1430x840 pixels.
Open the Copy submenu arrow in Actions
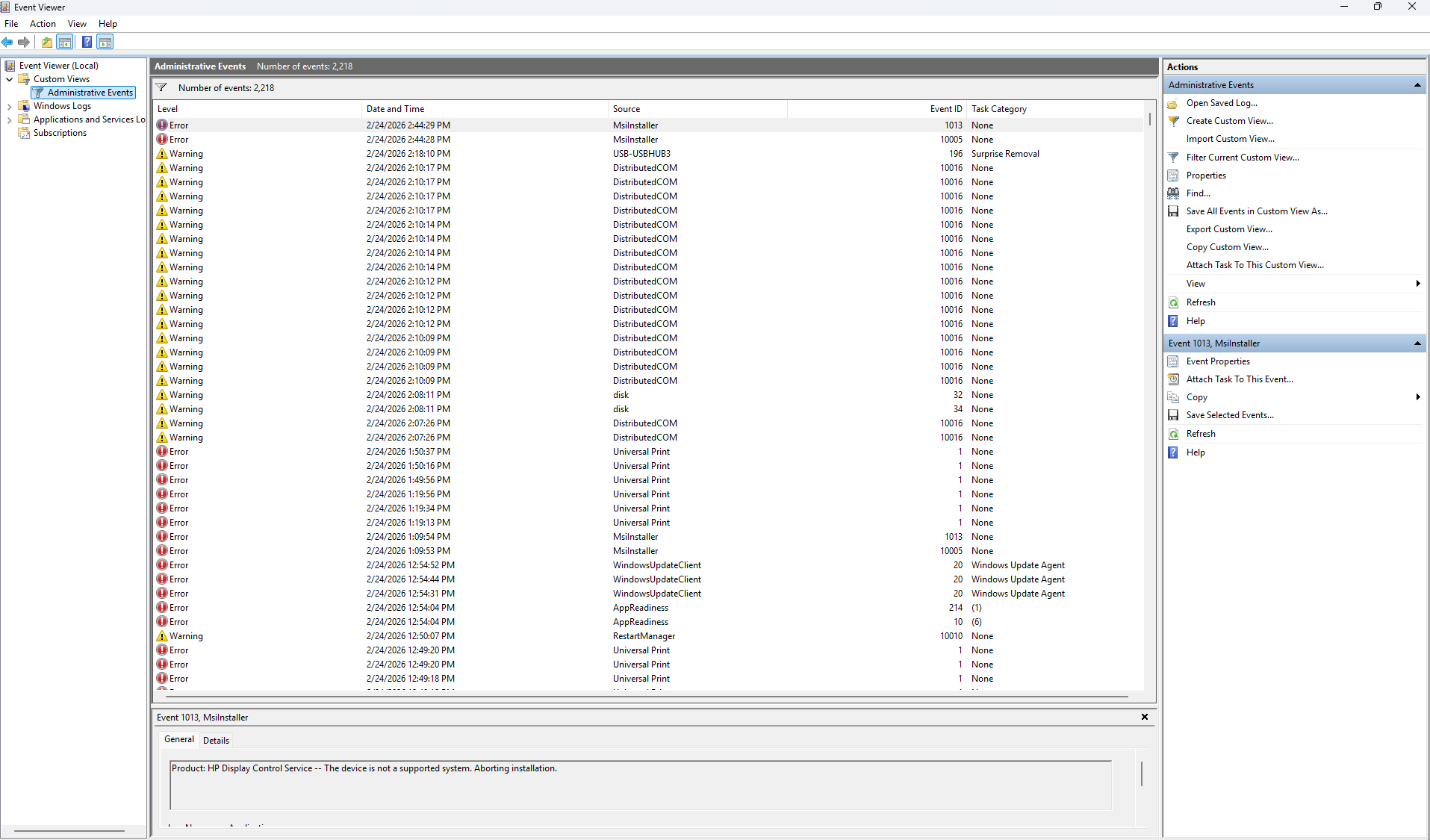(1417, 397)
